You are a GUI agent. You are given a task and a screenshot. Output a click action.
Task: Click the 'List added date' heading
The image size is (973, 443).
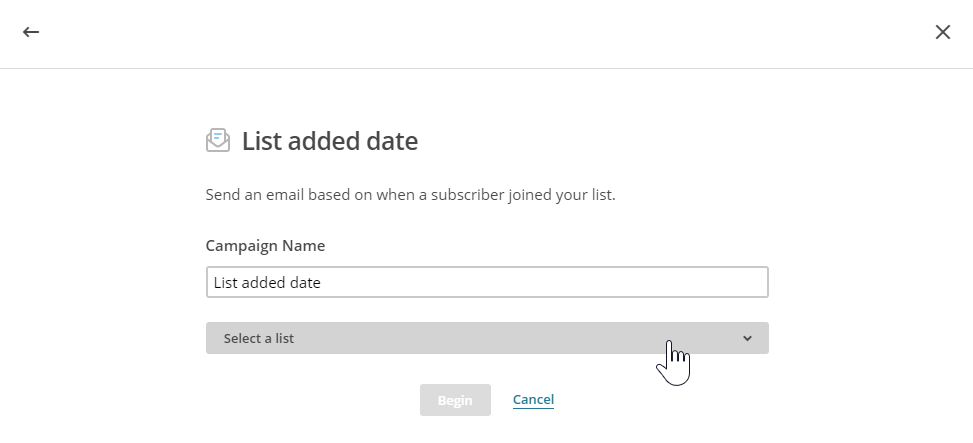point(330,142)
